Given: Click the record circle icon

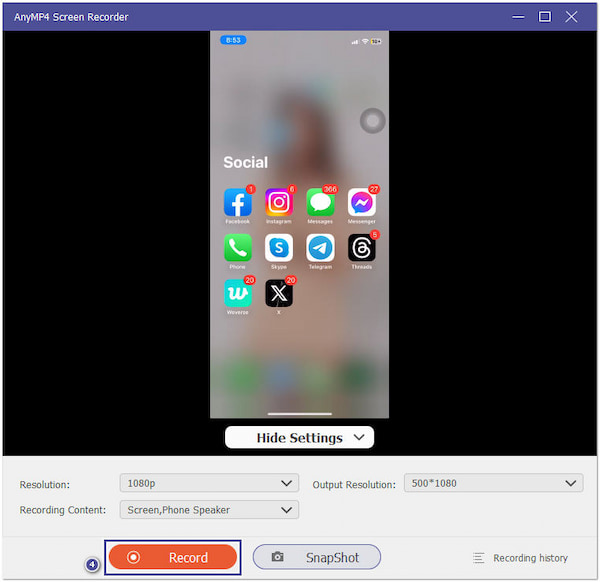Looking at the screenshot, I should (134, 557).
